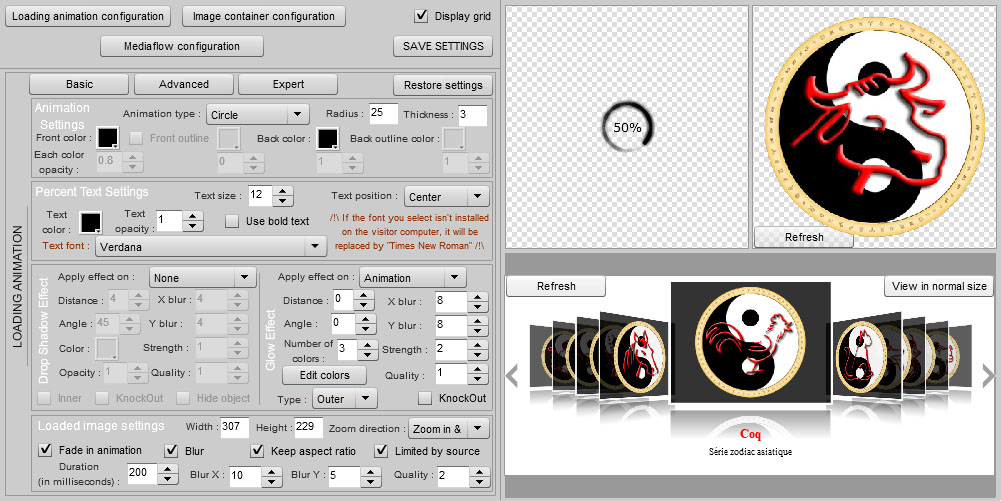Viewport: 1001px width, 501px height.
Task: Increase Glow Distance stepper
Action: click(x=364, y=295)
